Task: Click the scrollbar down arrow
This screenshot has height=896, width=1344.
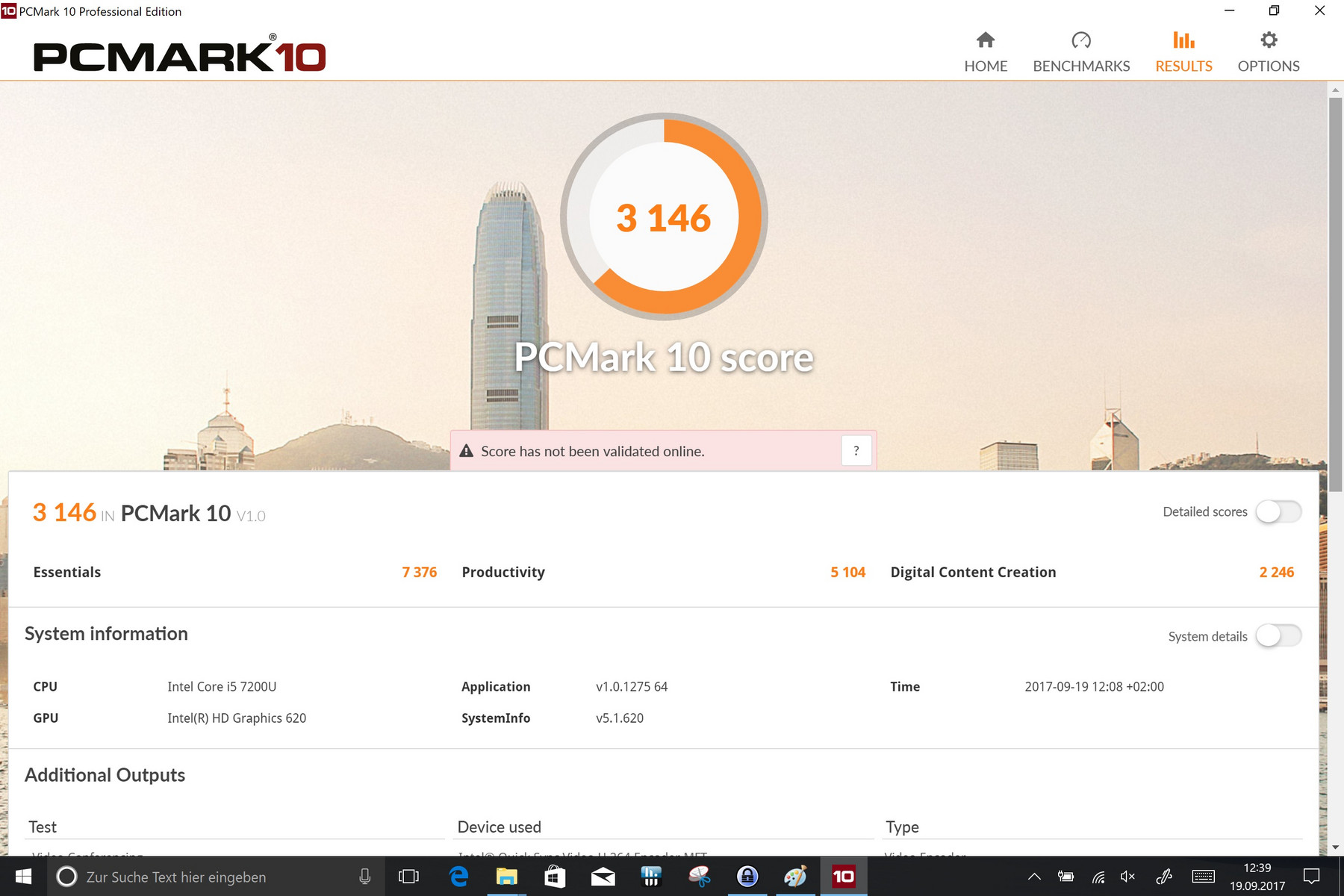Action: pos(1335,847)
